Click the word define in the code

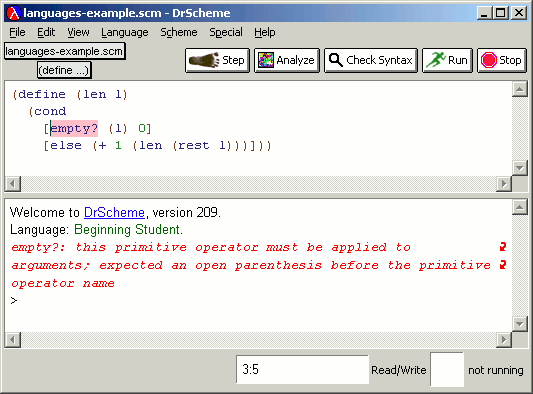42,94
